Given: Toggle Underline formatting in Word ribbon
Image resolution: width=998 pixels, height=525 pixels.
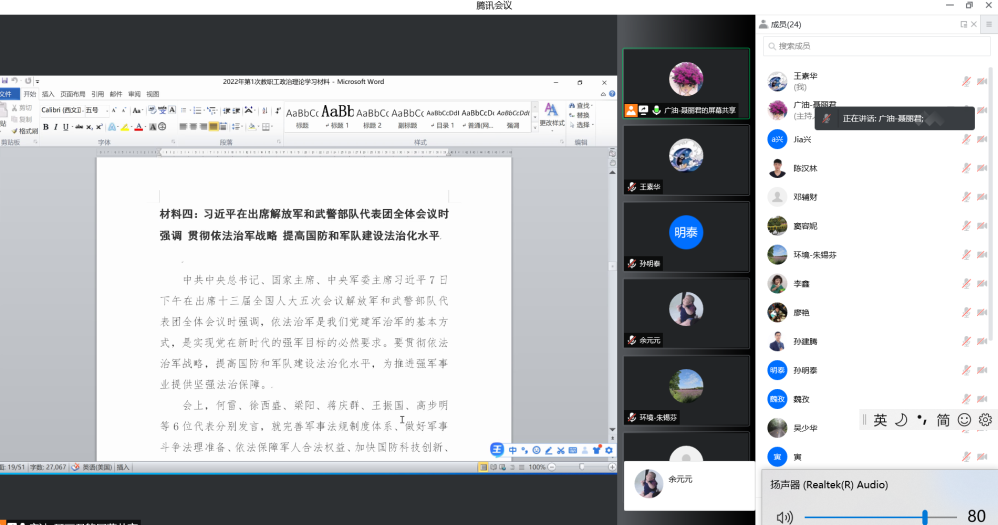Looking at the screenshot, I should (66, 127).
